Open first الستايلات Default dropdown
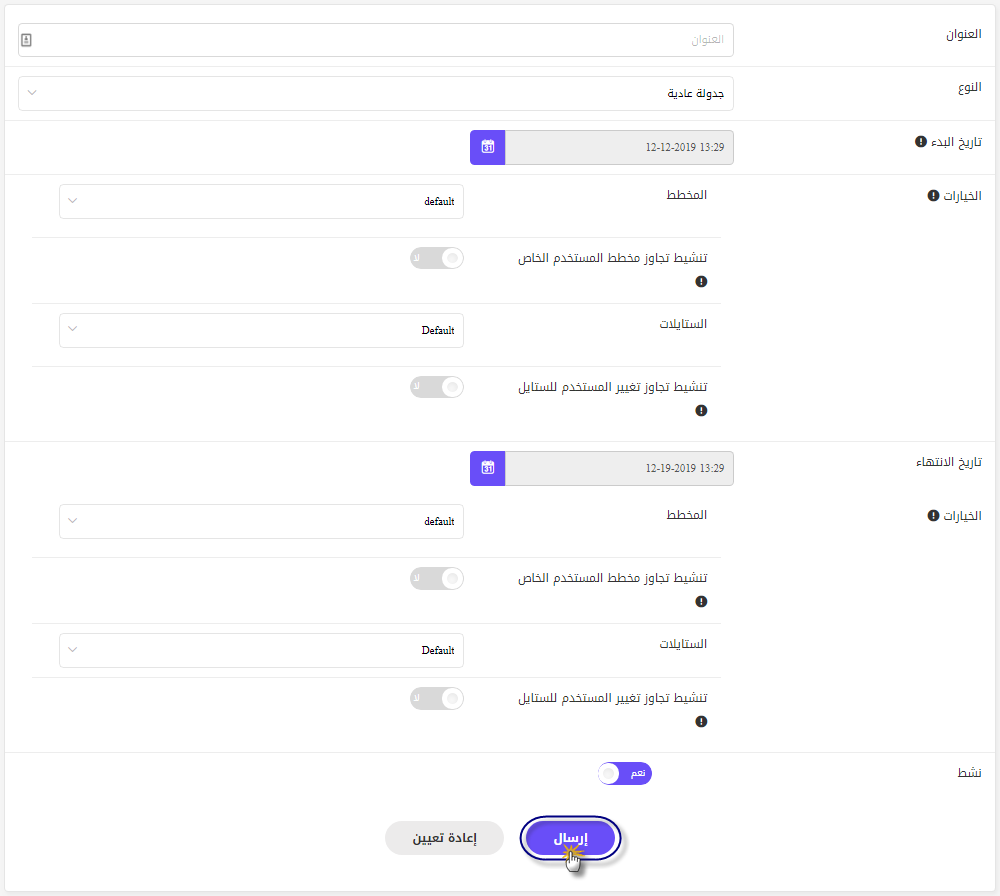 [261, 330]
